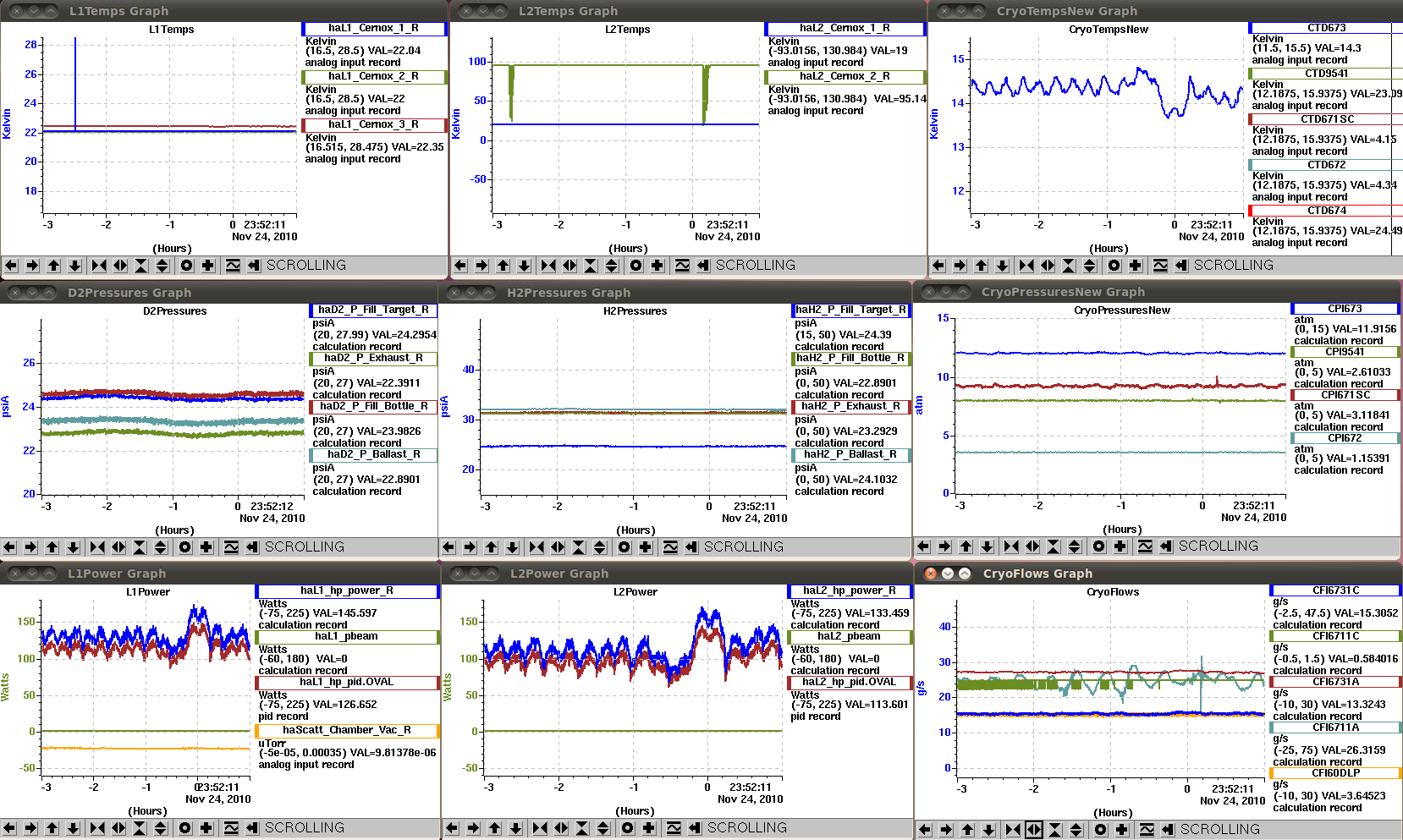The image size is (1403, 840).
Task: Focus the L2Temps Graph window via title bar
Action: point(688,11)
